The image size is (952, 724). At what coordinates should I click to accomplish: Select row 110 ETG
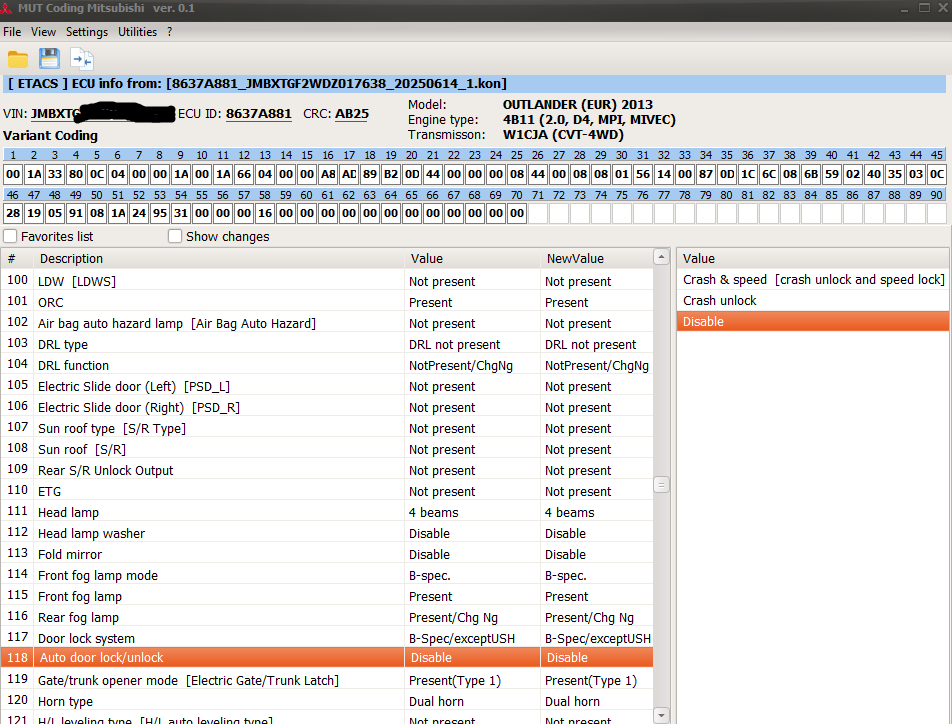327,491
